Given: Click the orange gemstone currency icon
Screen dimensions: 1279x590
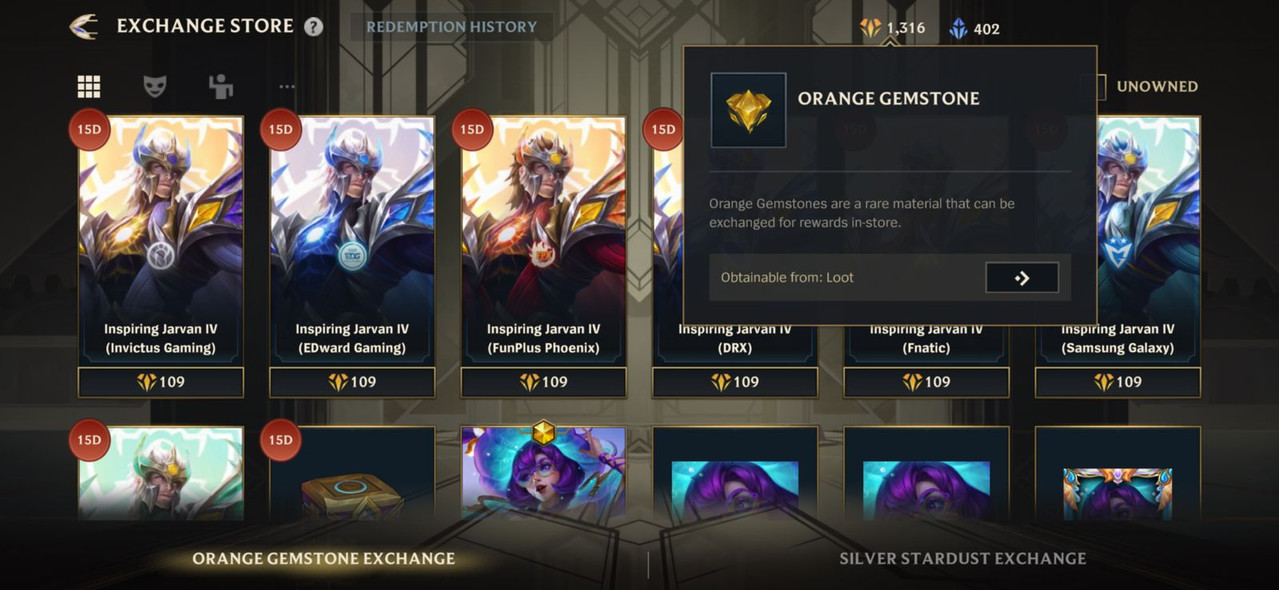Looking at the screenshot, I should (x=871, y=28).
